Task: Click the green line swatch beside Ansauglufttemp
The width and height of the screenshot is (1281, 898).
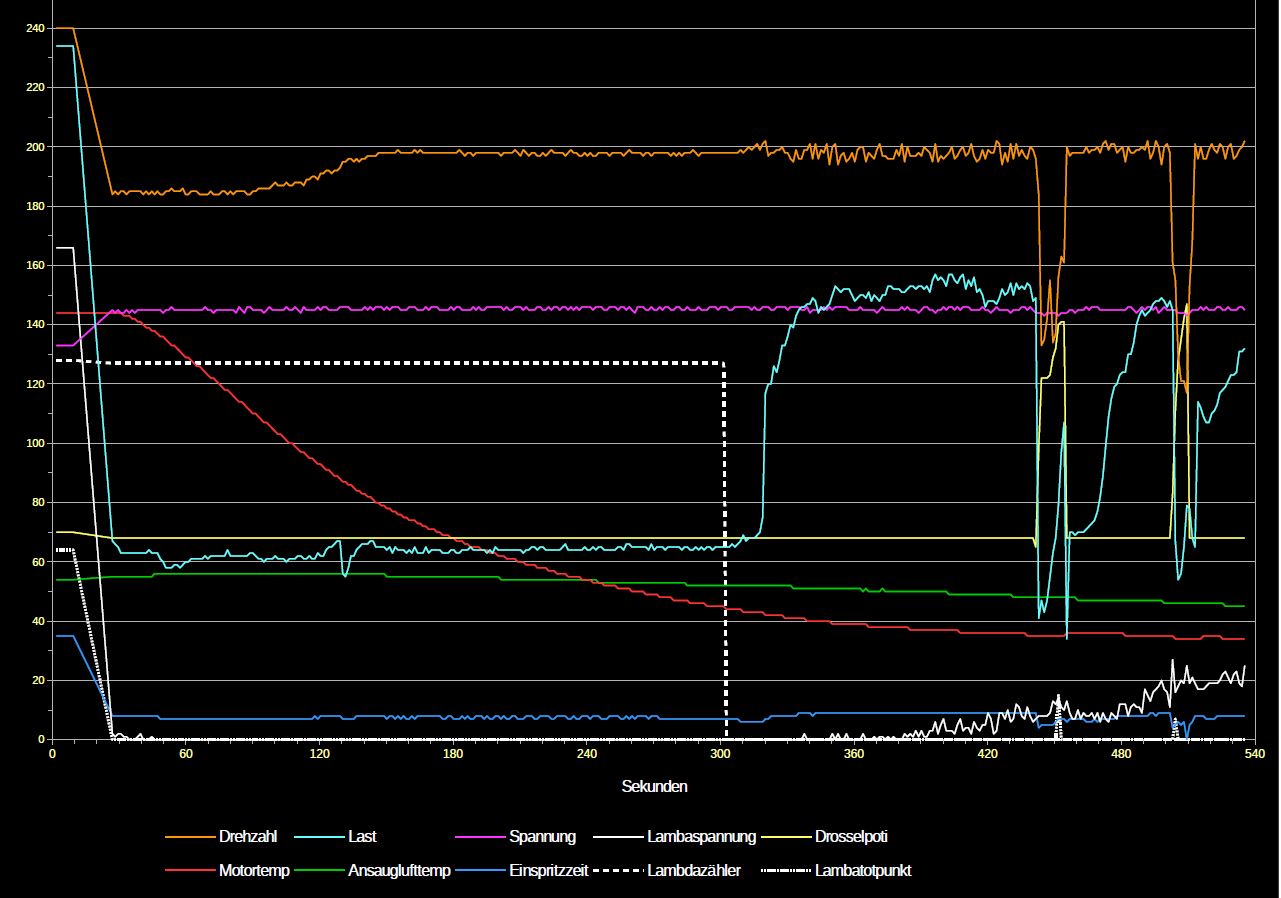Action: pyautogui.click(x=319, y=871)
